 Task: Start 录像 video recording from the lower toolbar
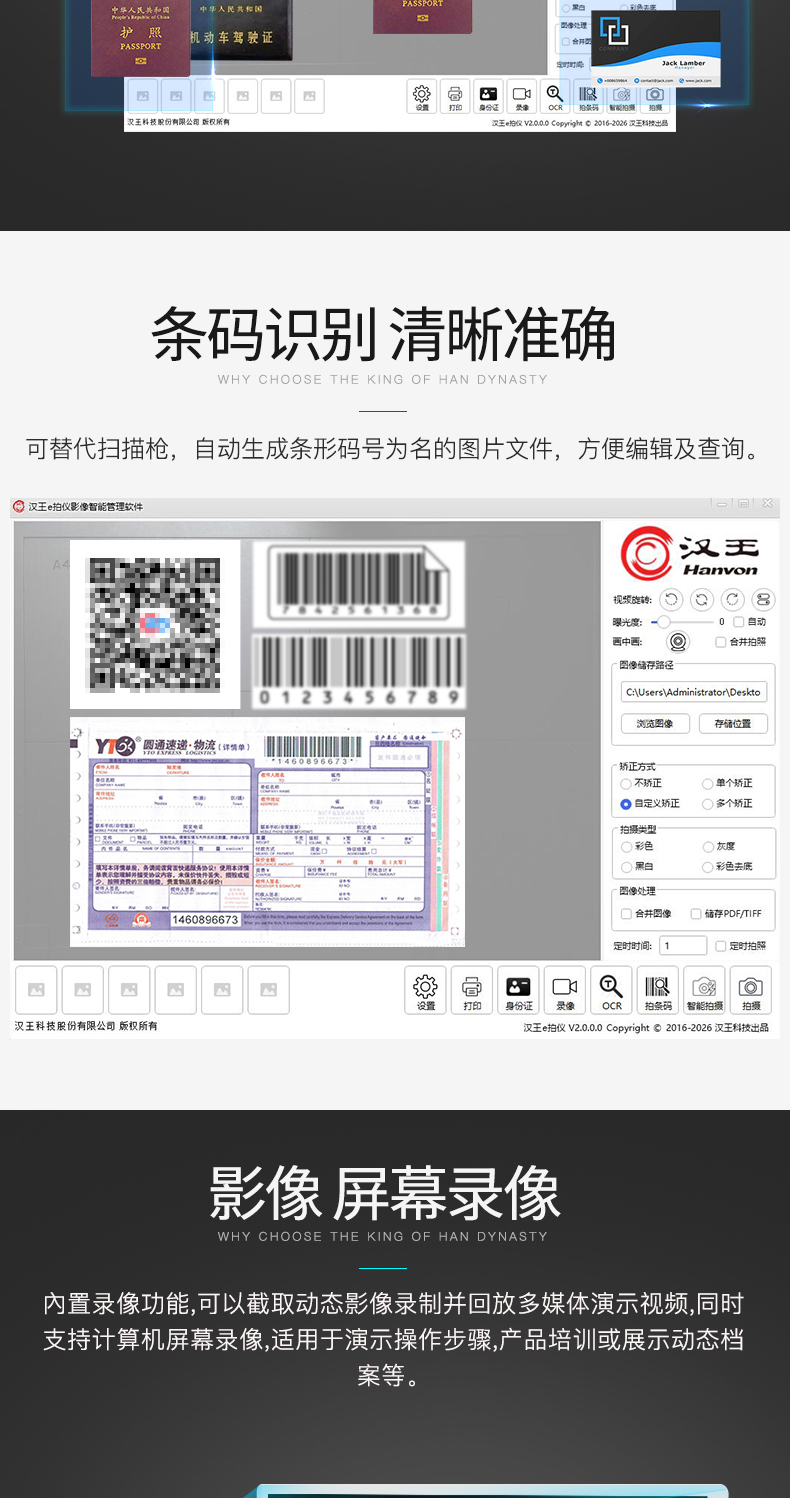pyautogui.click(x=565, y=989)
